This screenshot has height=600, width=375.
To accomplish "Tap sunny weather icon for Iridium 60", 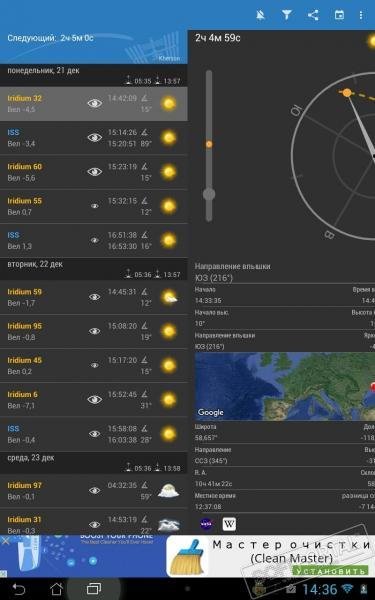I will [x=169, y=172].
